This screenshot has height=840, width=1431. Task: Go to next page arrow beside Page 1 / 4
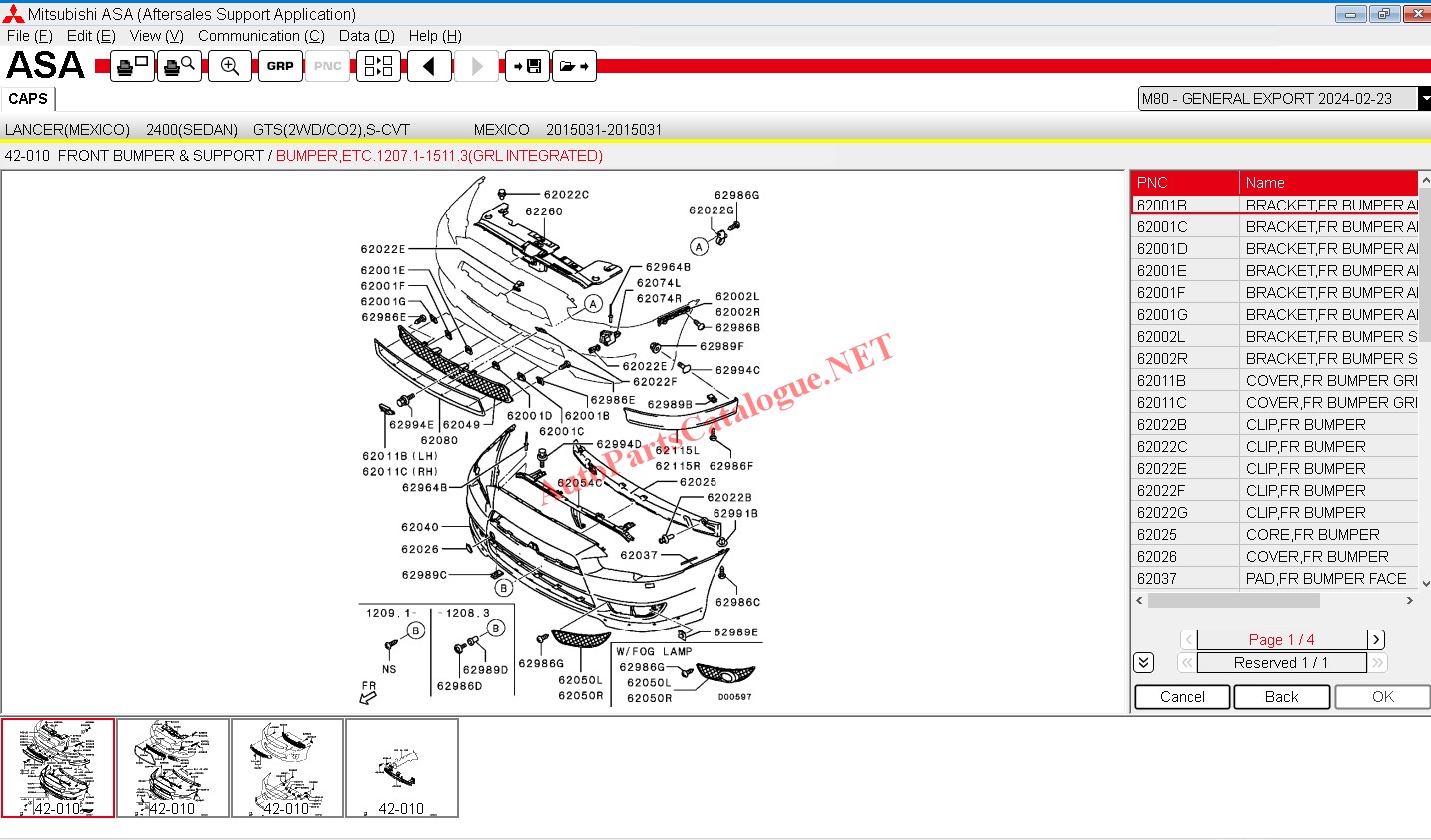[x=1376, y=640]
